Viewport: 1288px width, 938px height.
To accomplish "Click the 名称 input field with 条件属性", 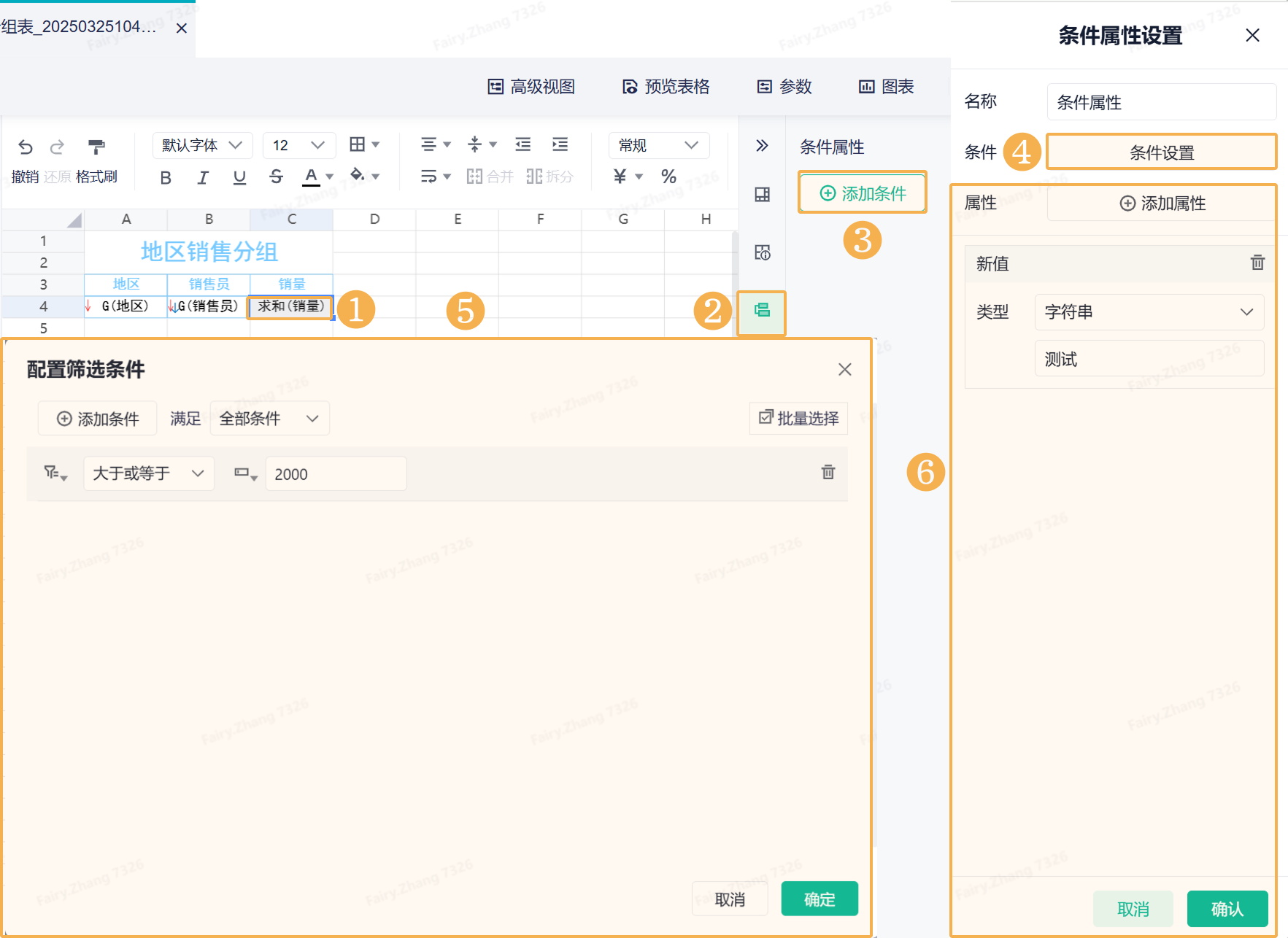I will 1162,102.
